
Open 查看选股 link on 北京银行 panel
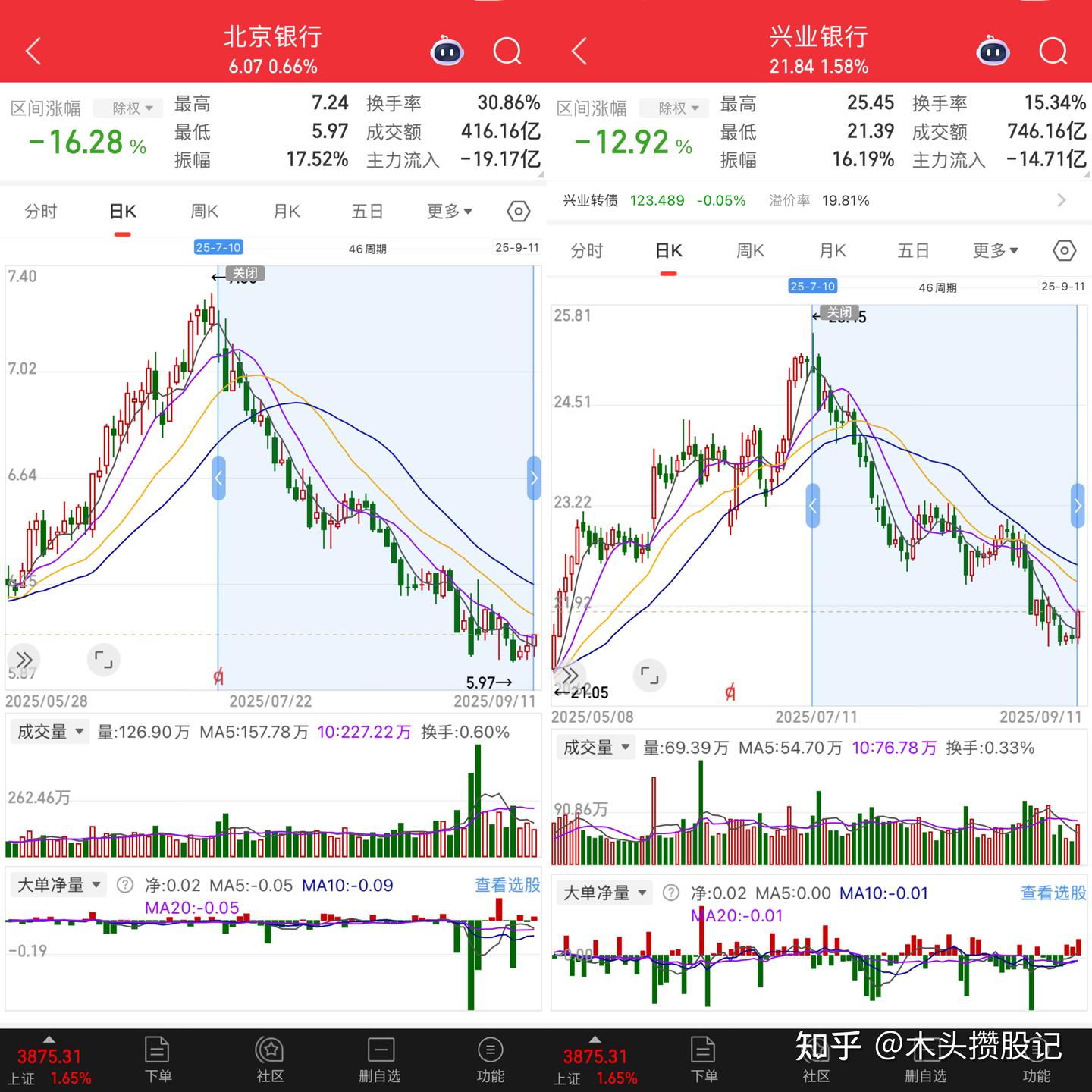507,885
